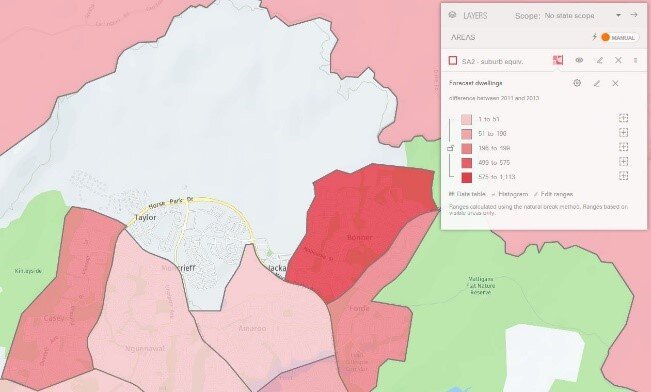Toggle SA2 layer visibility eye
Viewport: 651px width, 392px height.
pos(579,60)
